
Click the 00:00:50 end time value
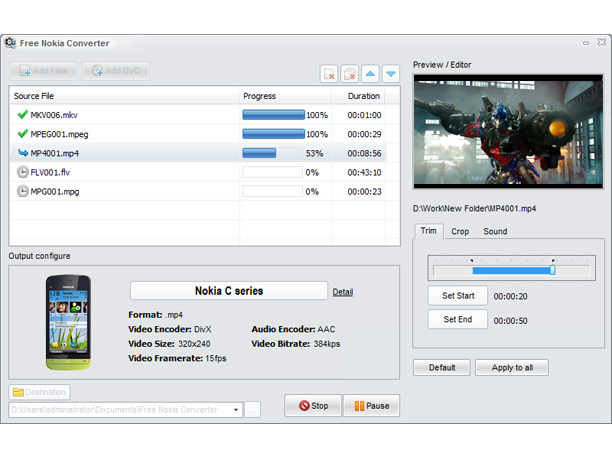(x=510, y=321)
